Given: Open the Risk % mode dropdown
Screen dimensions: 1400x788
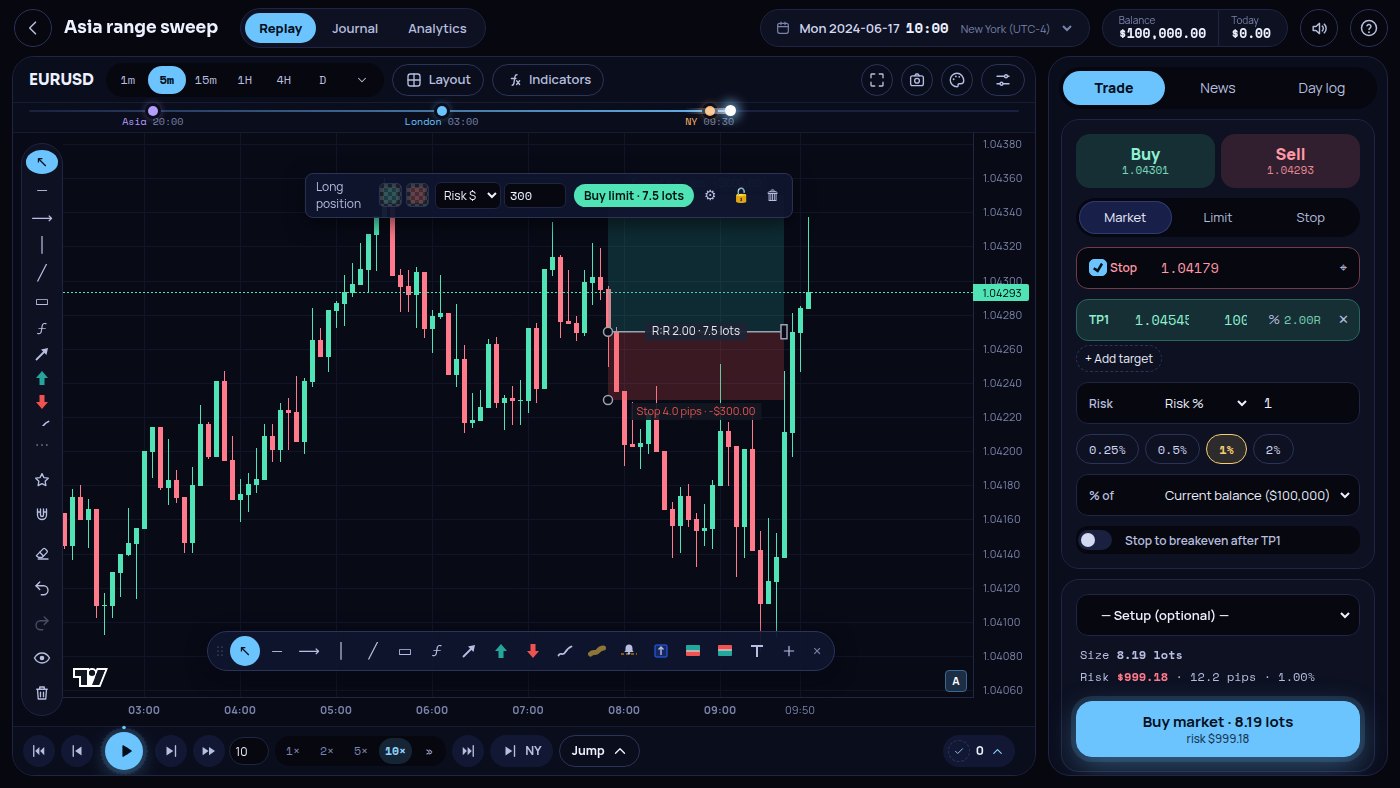Looking at the screenshot, I should [1205, 403].
